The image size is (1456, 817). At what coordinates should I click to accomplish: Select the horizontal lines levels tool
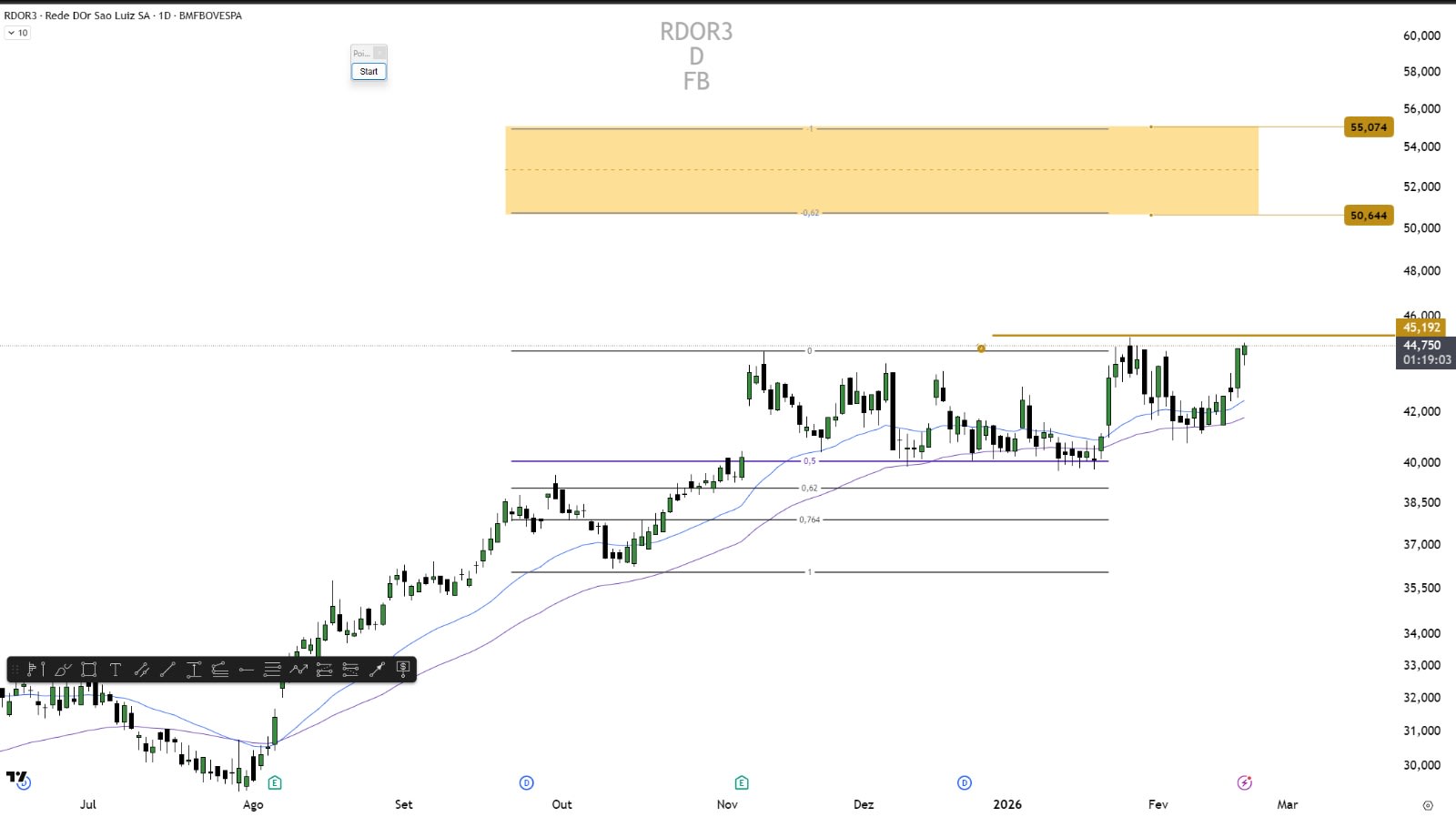pyautogui.click(x=272, y=670)
